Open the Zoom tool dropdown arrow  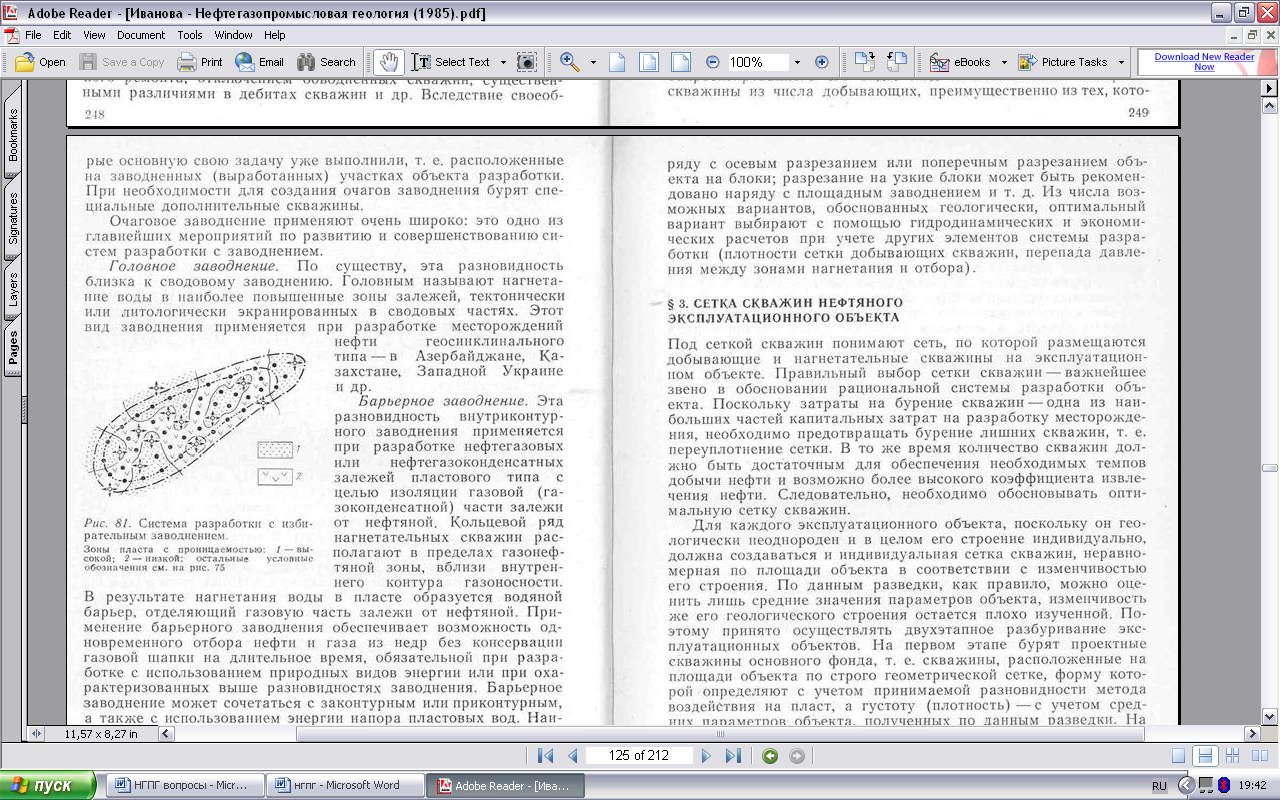[593, 62]
